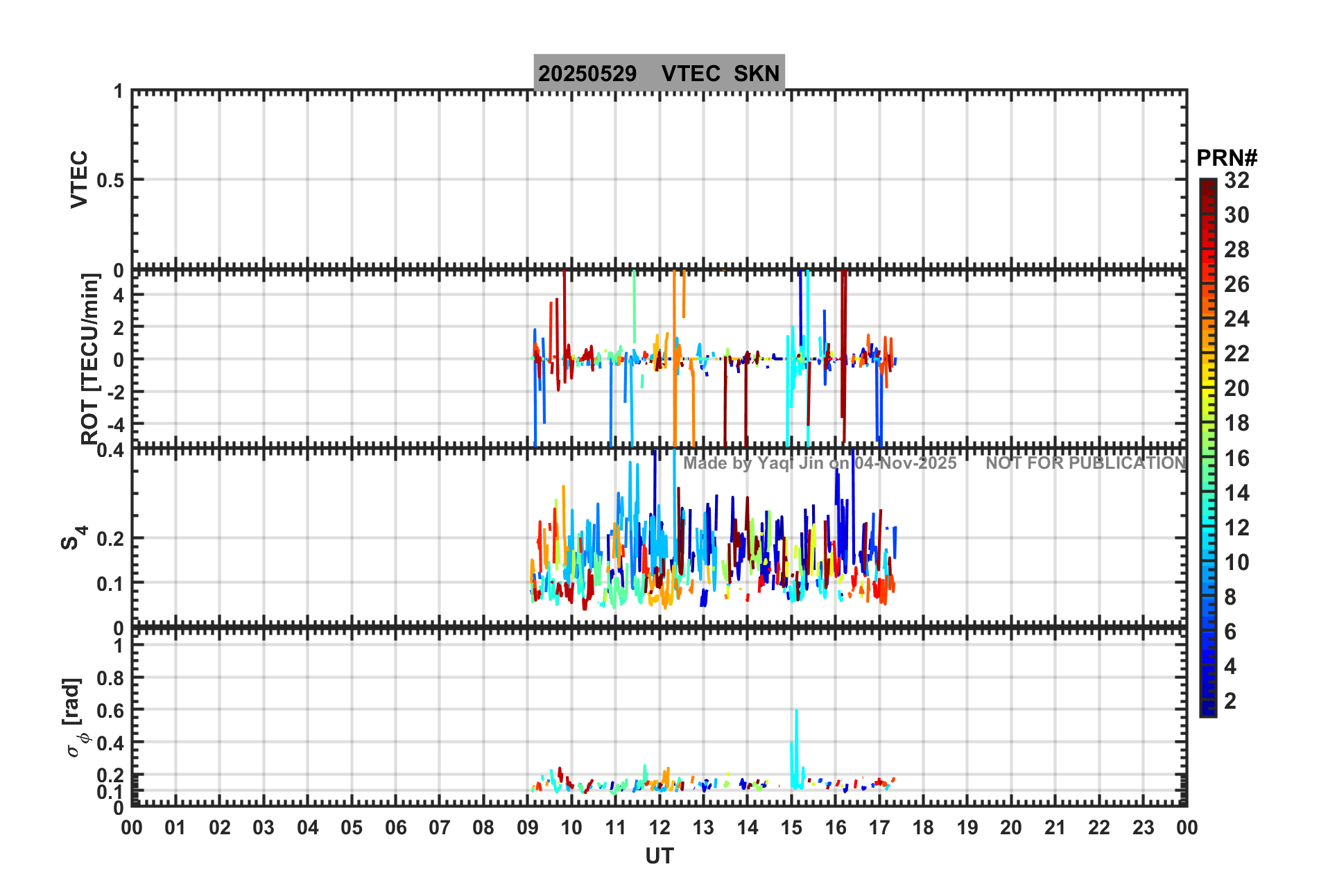1319x896 pixels.
Task: Click x-axis tick label '07'
Action: pos(440,827)
